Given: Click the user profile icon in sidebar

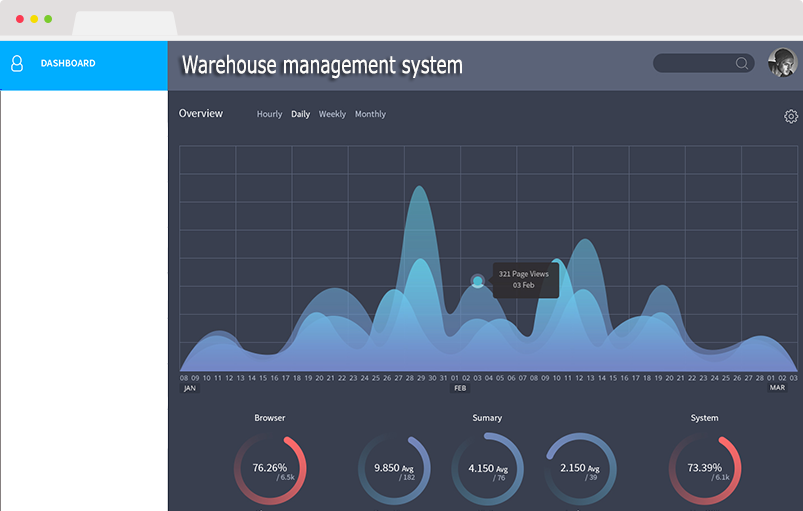Looking at the screenshot, I should pos(17,64).
